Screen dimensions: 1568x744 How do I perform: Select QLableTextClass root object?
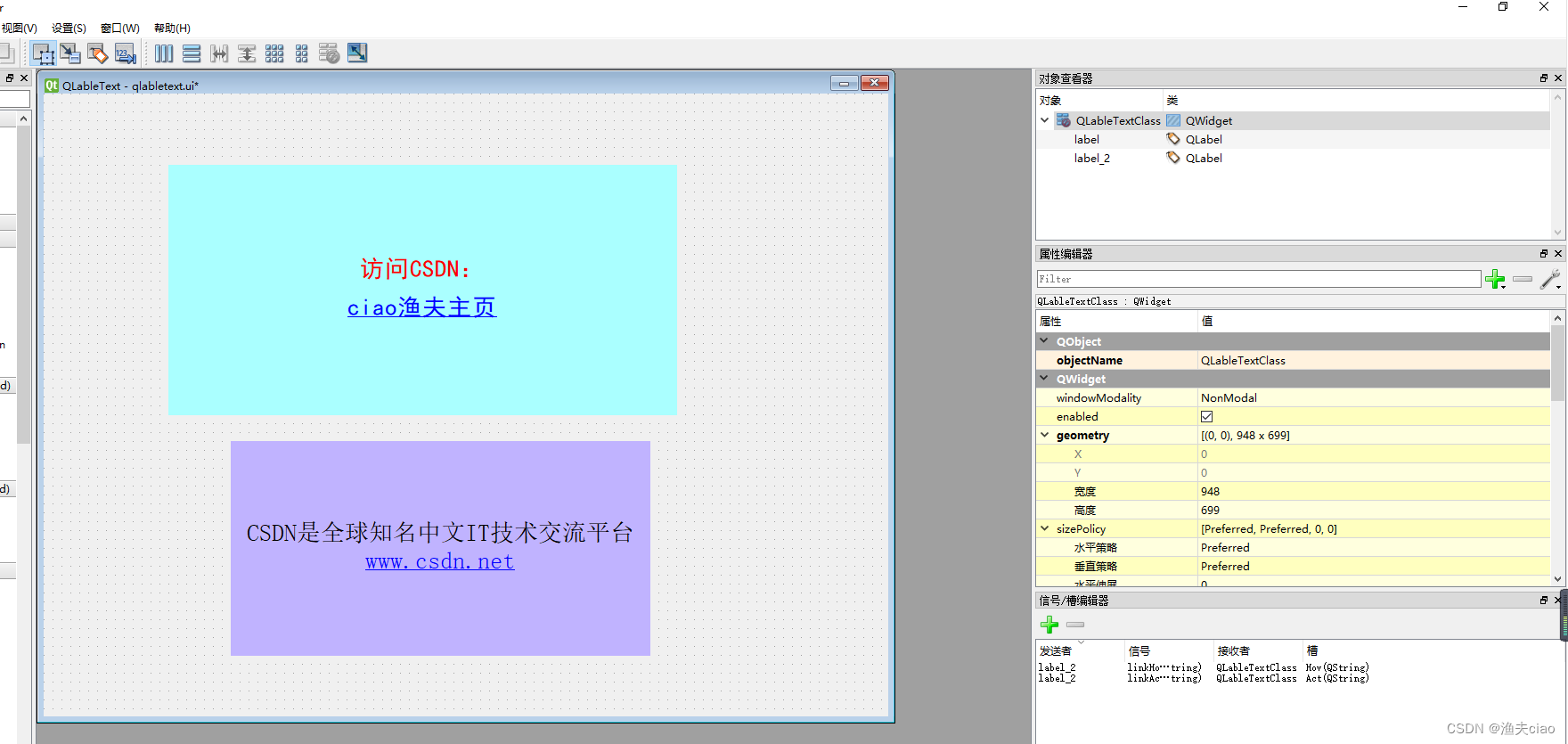coord(1293,120)
